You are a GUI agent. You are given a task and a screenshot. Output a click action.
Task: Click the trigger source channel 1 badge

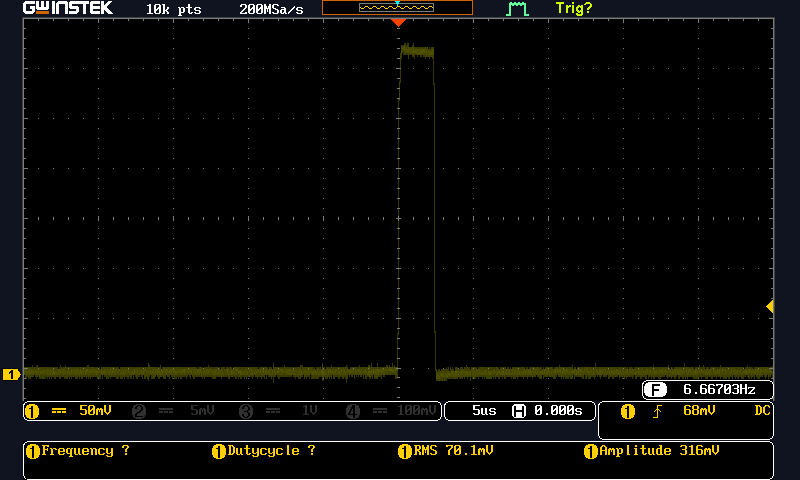[628, 411]
